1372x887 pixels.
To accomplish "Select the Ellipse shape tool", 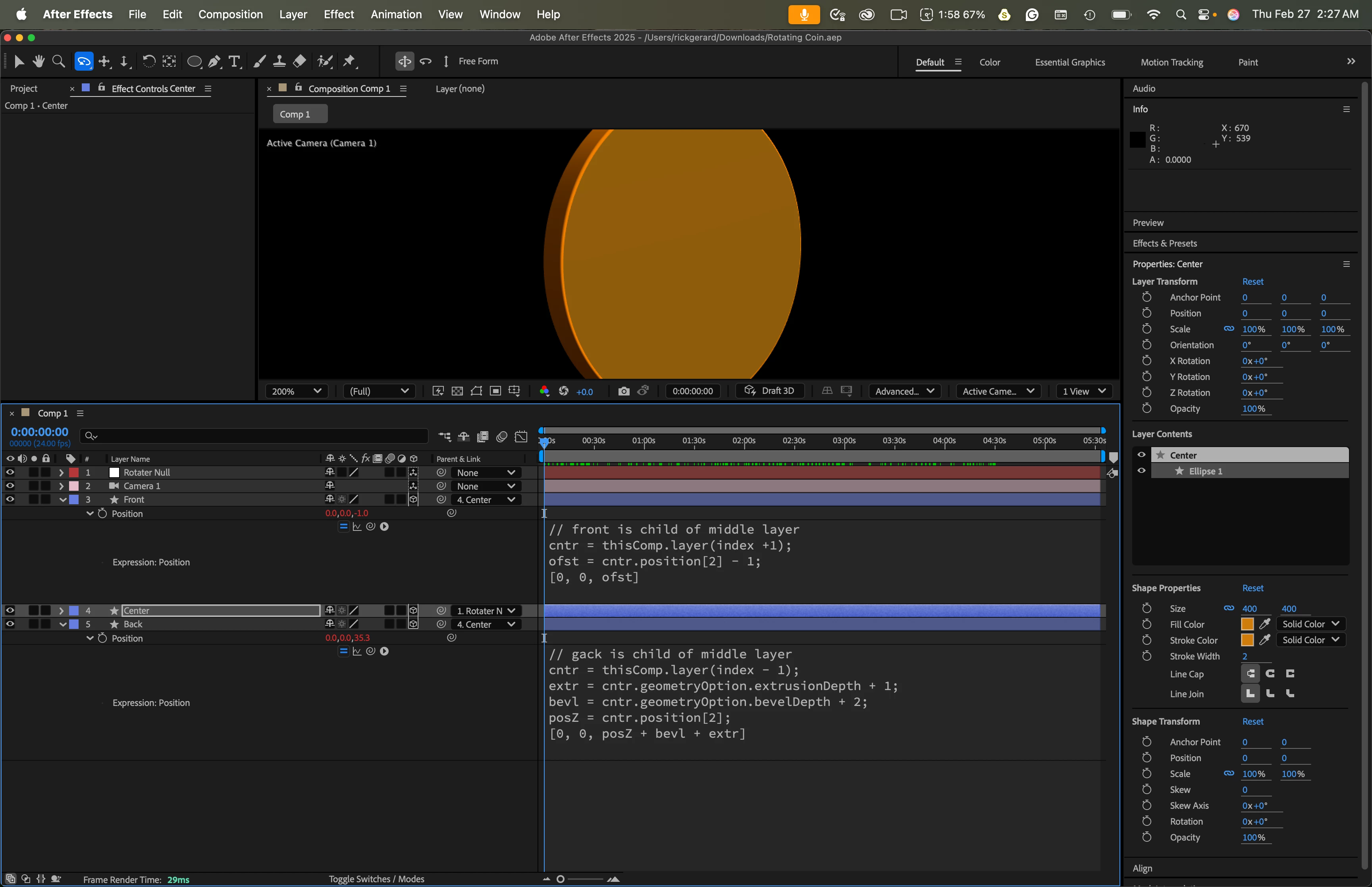I will click(x=194, y=62).
